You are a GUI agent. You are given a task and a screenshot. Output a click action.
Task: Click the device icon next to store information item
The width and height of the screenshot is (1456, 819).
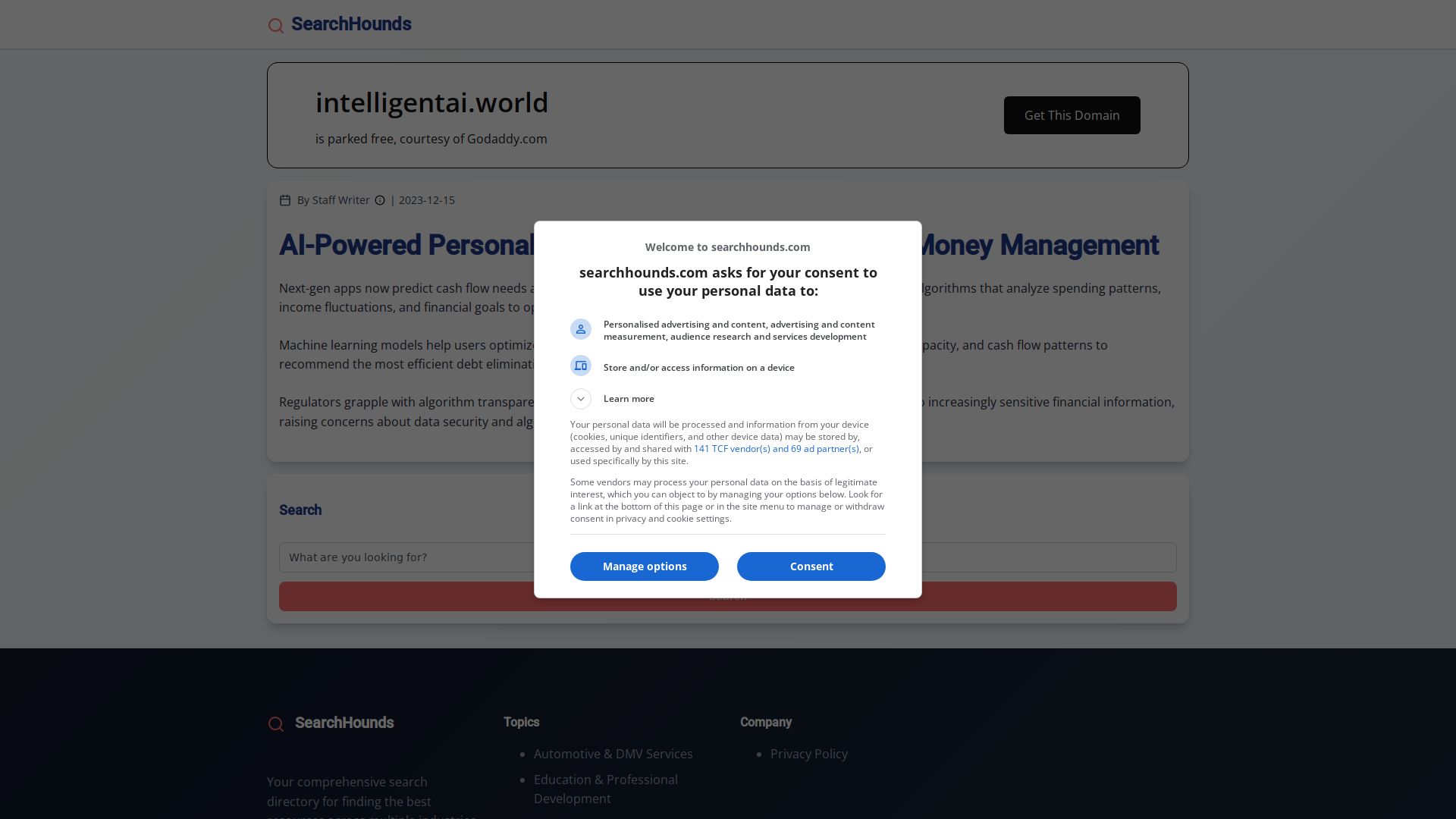(x=580, y=366)
